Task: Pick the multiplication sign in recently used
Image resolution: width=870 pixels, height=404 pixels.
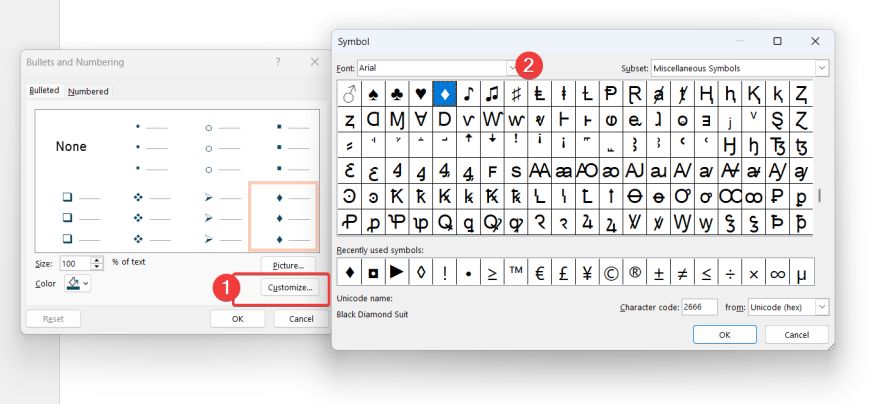Action: pos(753,272)
